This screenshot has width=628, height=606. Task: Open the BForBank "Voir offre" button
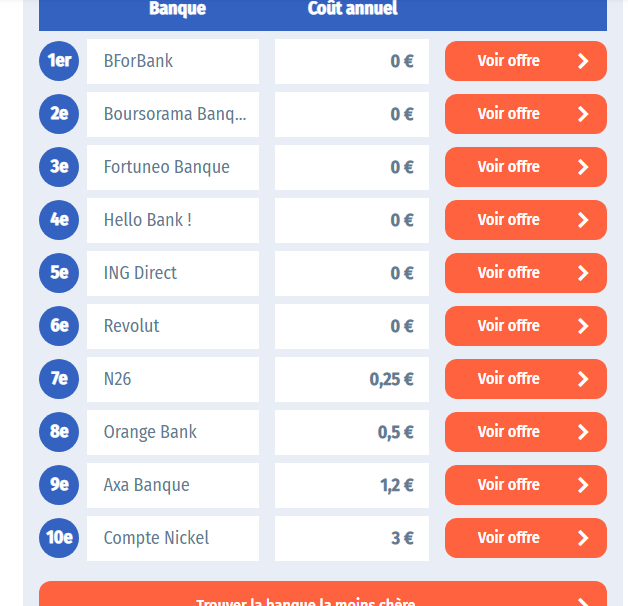[525, 61]
